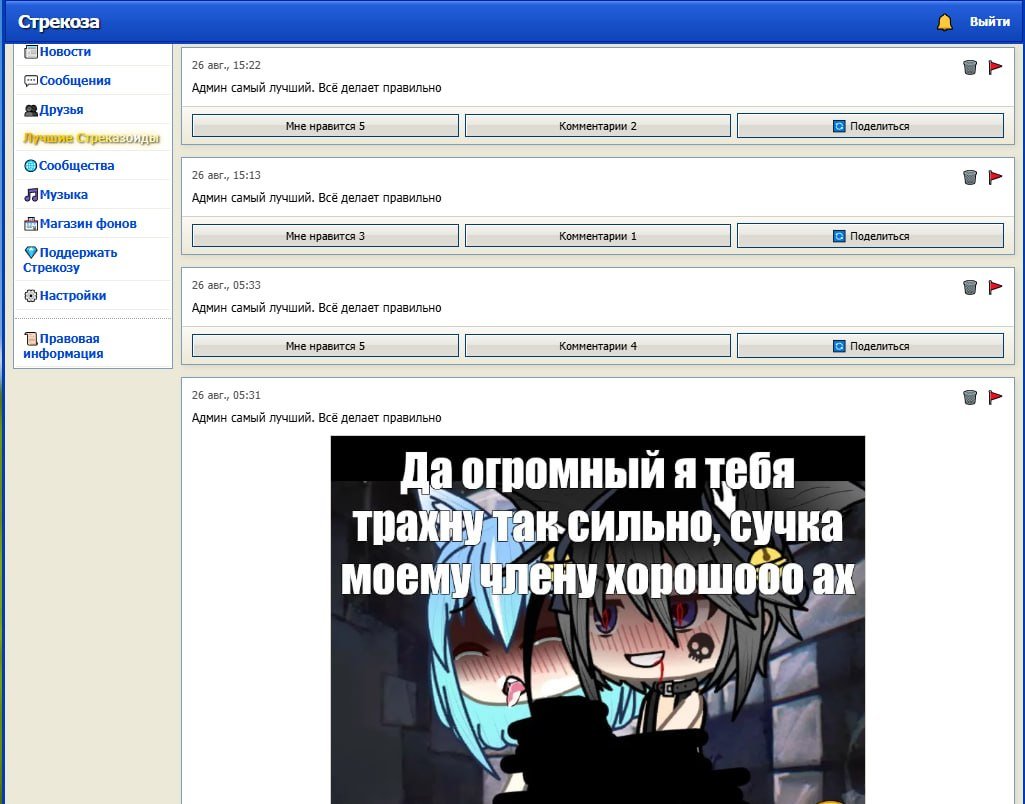
Task: Report the 05:31 post with flag icon
Action: click(995, 397)
